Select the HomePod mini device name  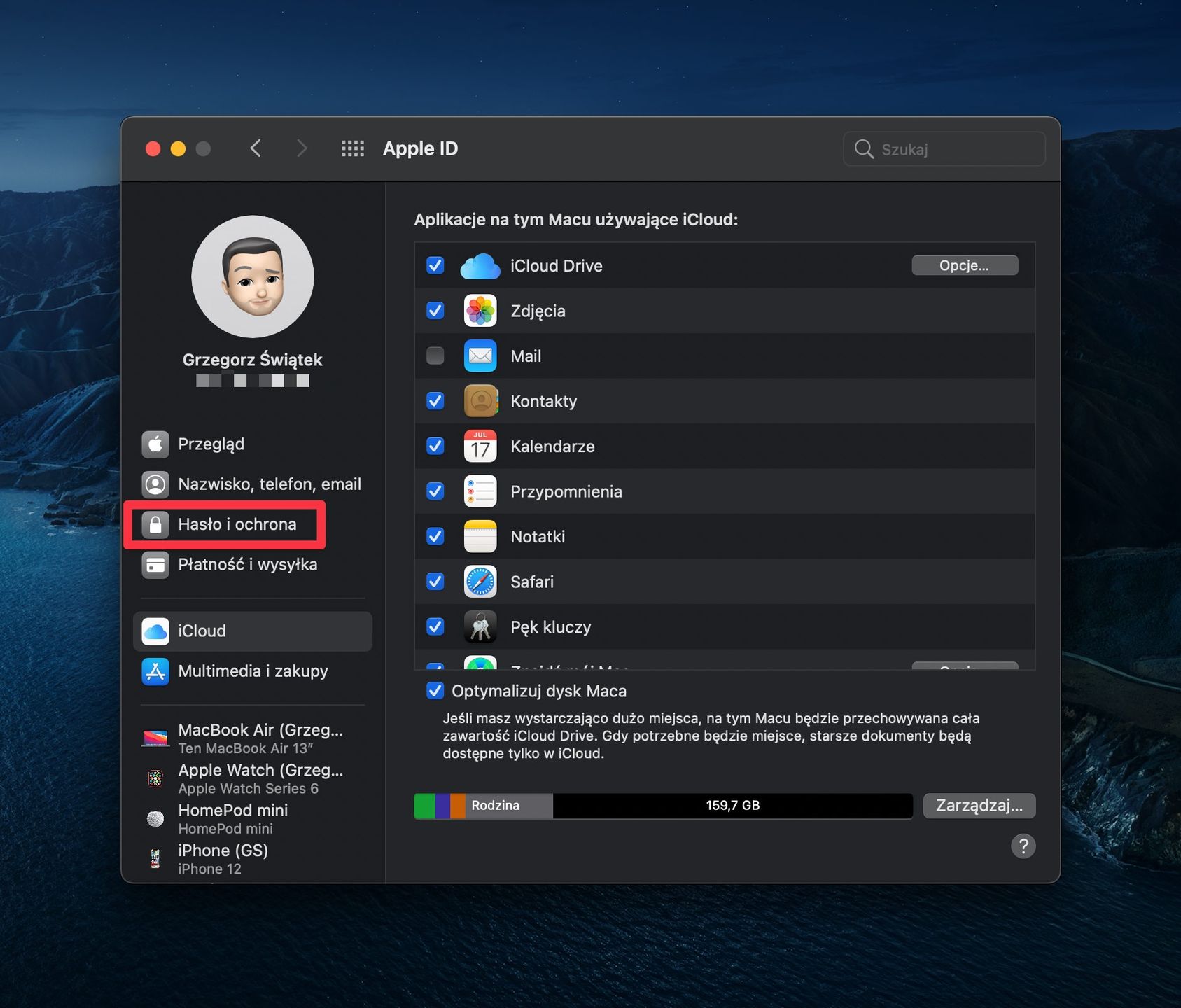click(233, 811)
